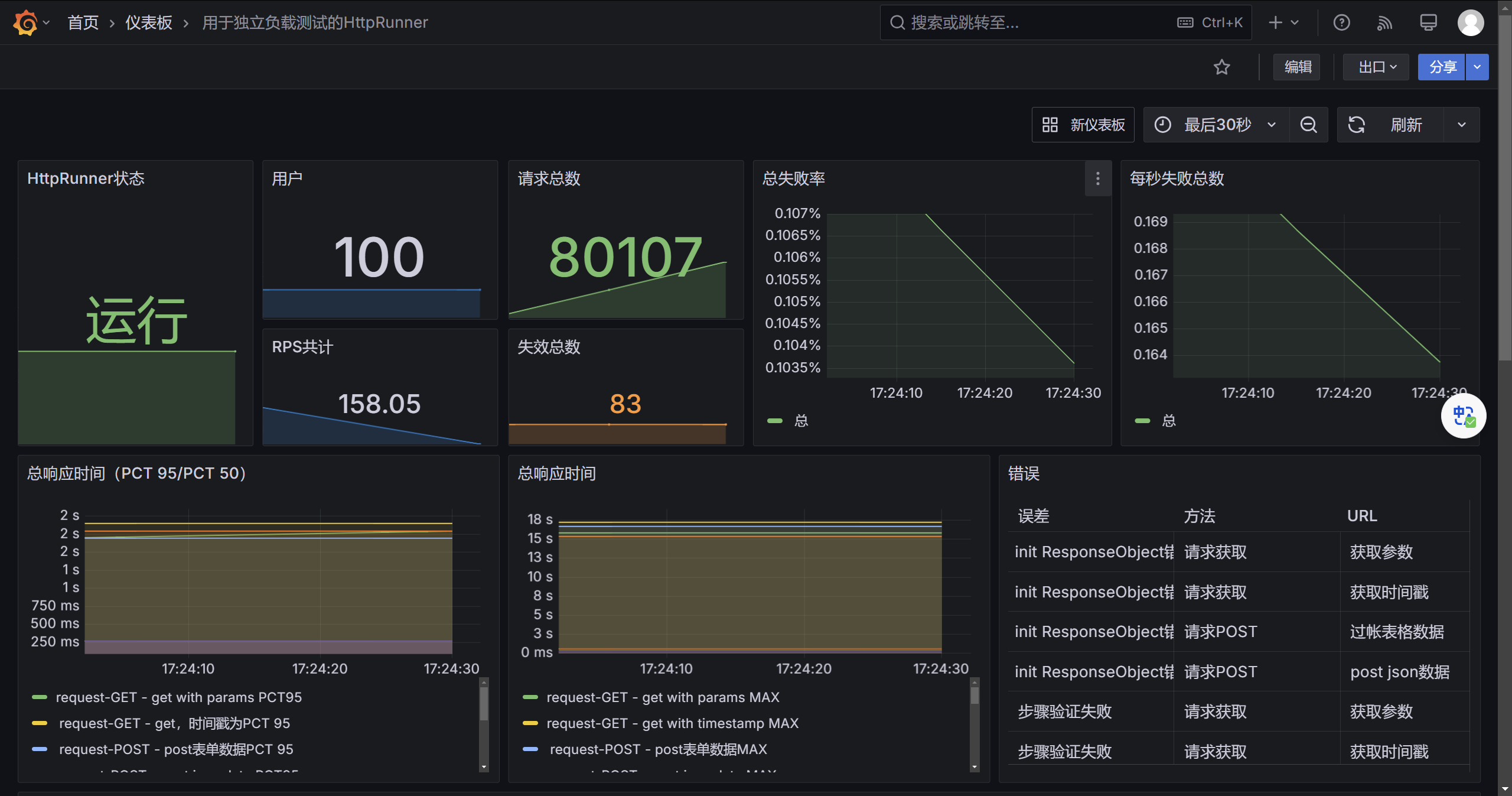This screenshot has height=796, width=1512.
Task: Star this dashboard as favorite
Action: (x=1221, y=67)
